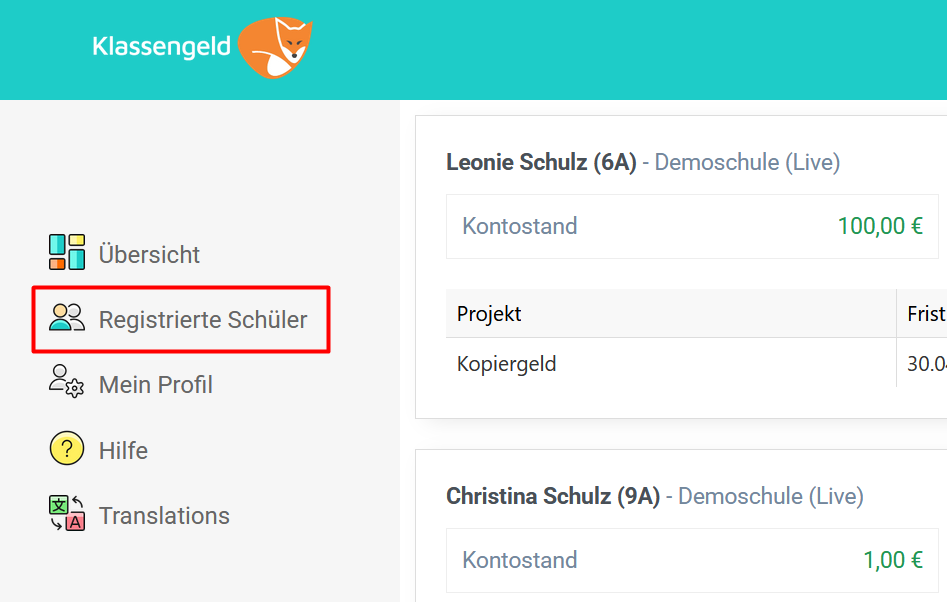Click the Mein Profil gear-person icon
947x602 pixels.
click(67, 383)
